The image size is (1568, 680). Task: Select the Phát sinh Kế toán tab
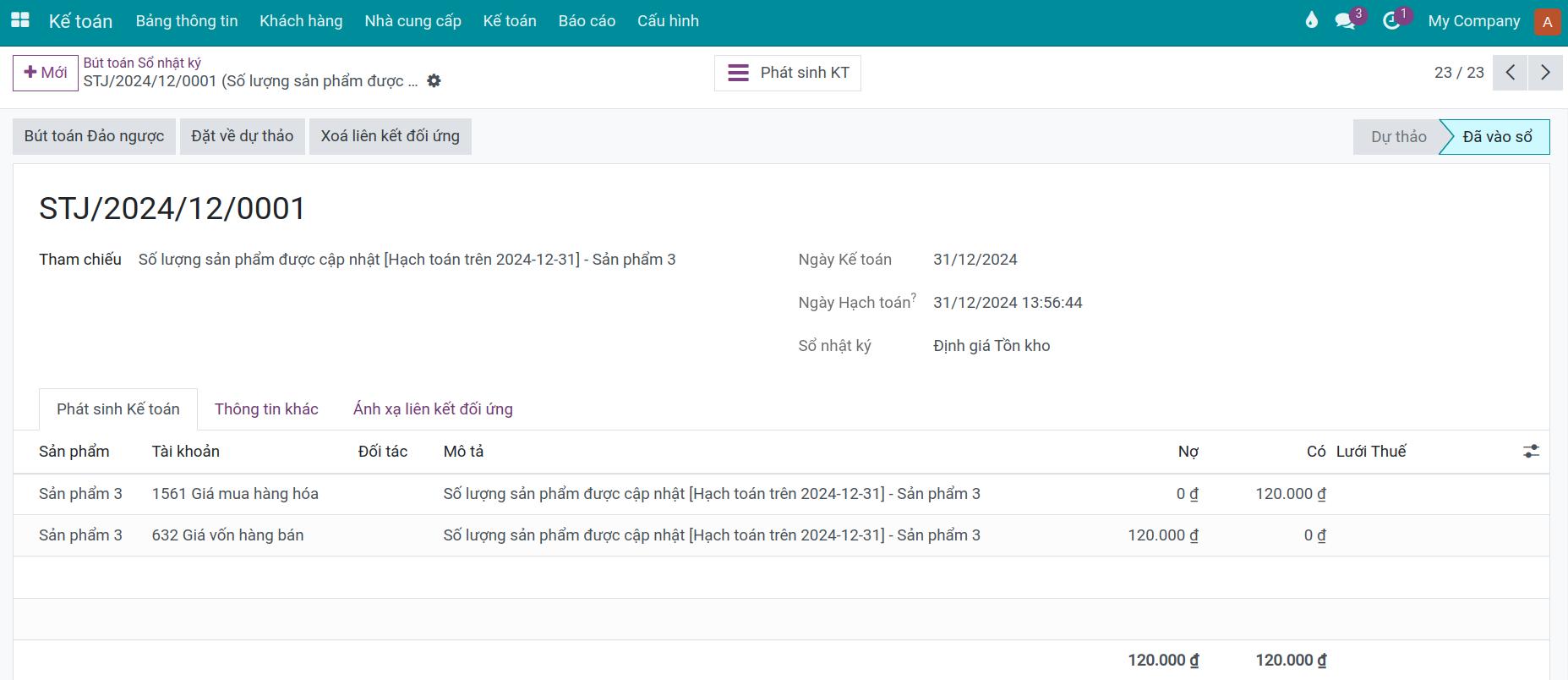coord(118,409)
